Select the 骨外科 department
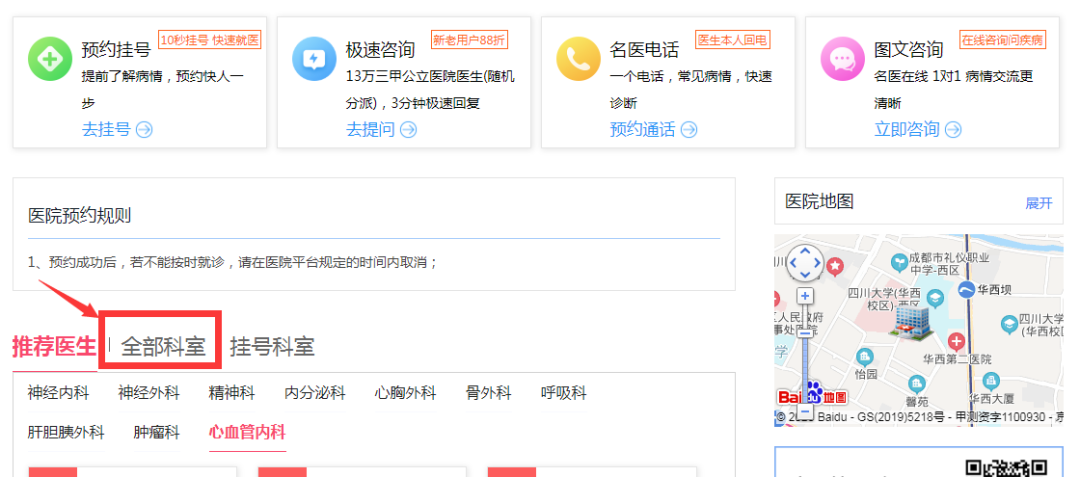This screenshot has height=477, width=1080. pos(488,394)
